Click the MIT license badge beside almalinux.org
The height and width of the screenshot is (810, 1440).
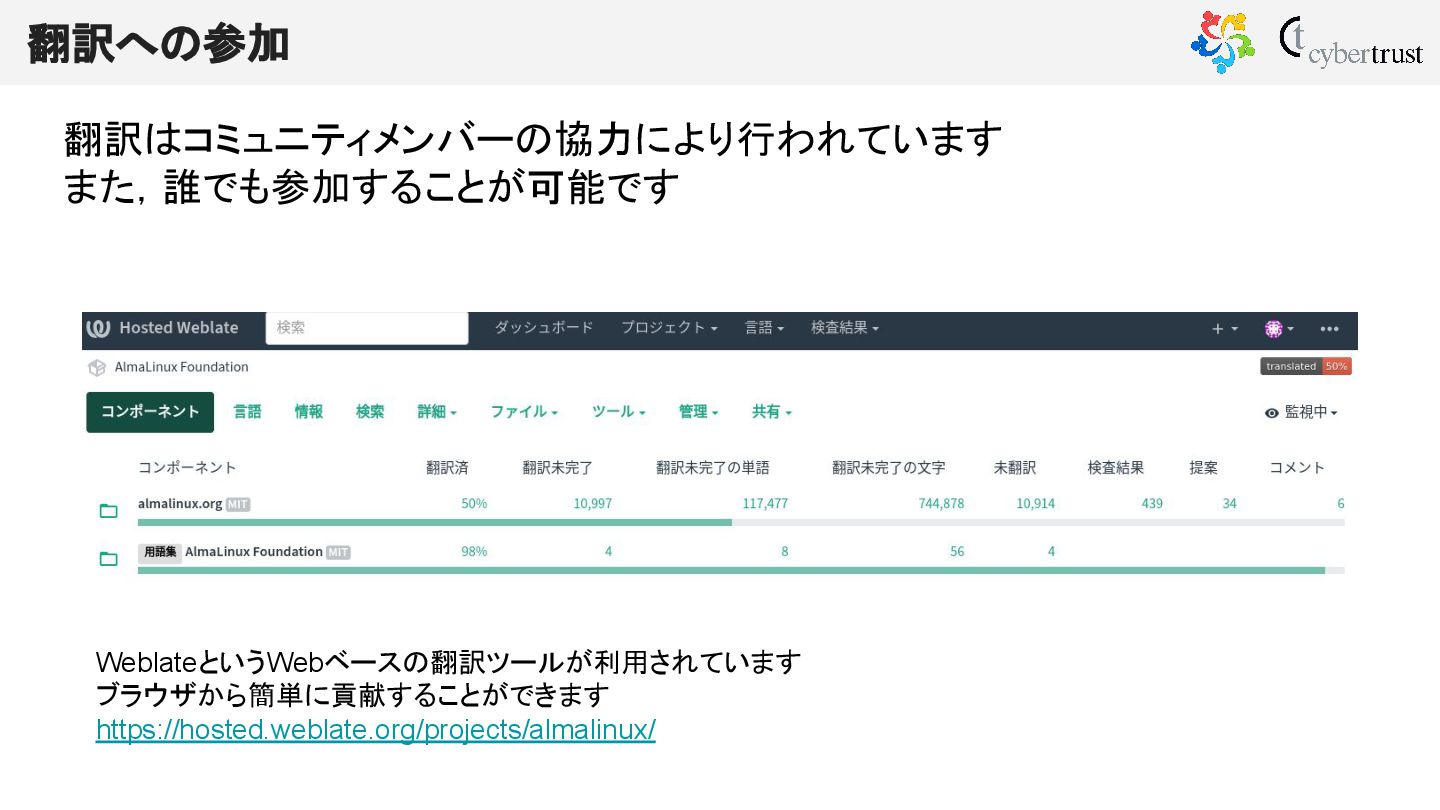pos(238,504)
